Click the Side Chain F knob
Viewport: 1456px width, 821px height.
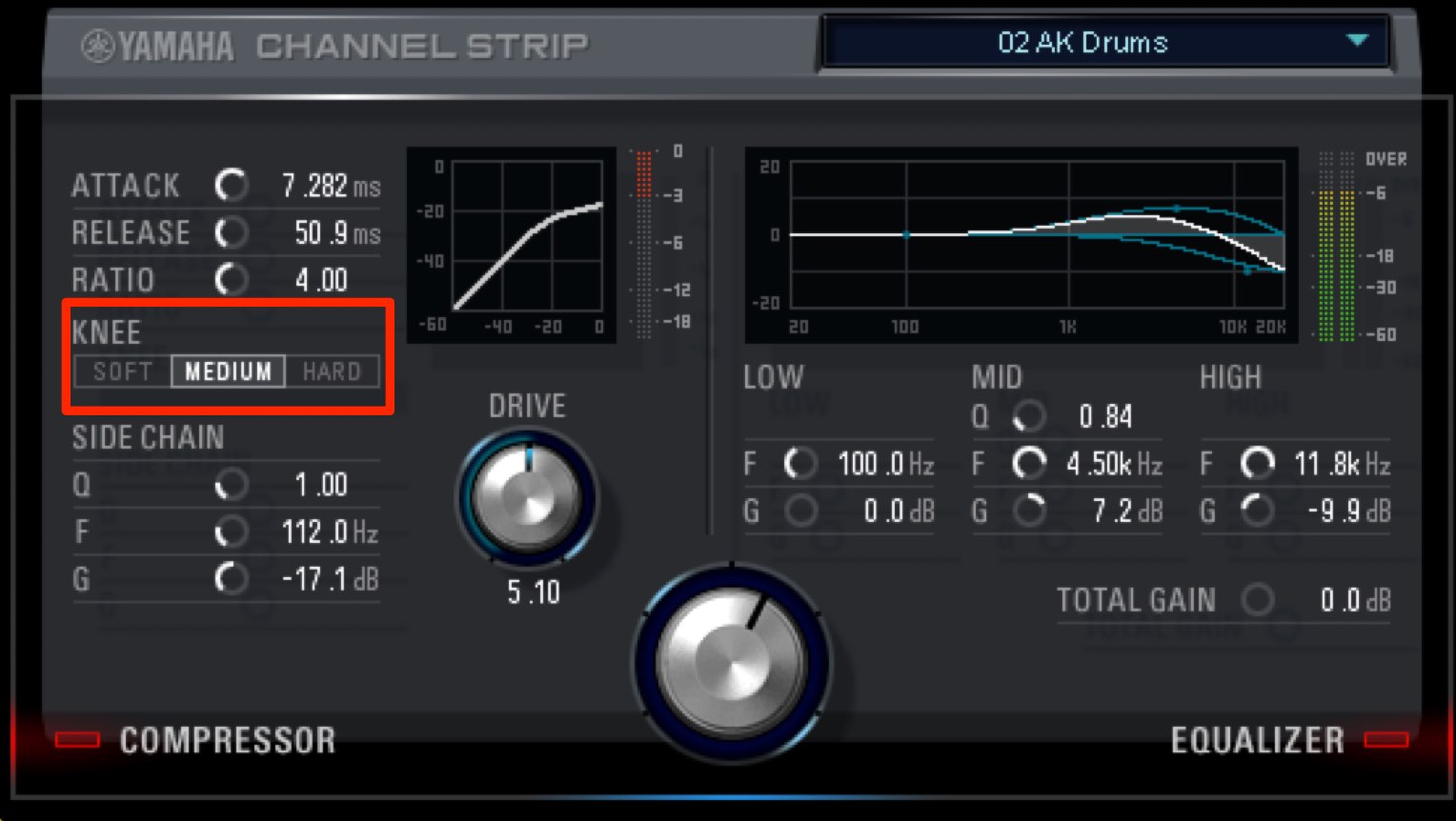coord(231,531)
